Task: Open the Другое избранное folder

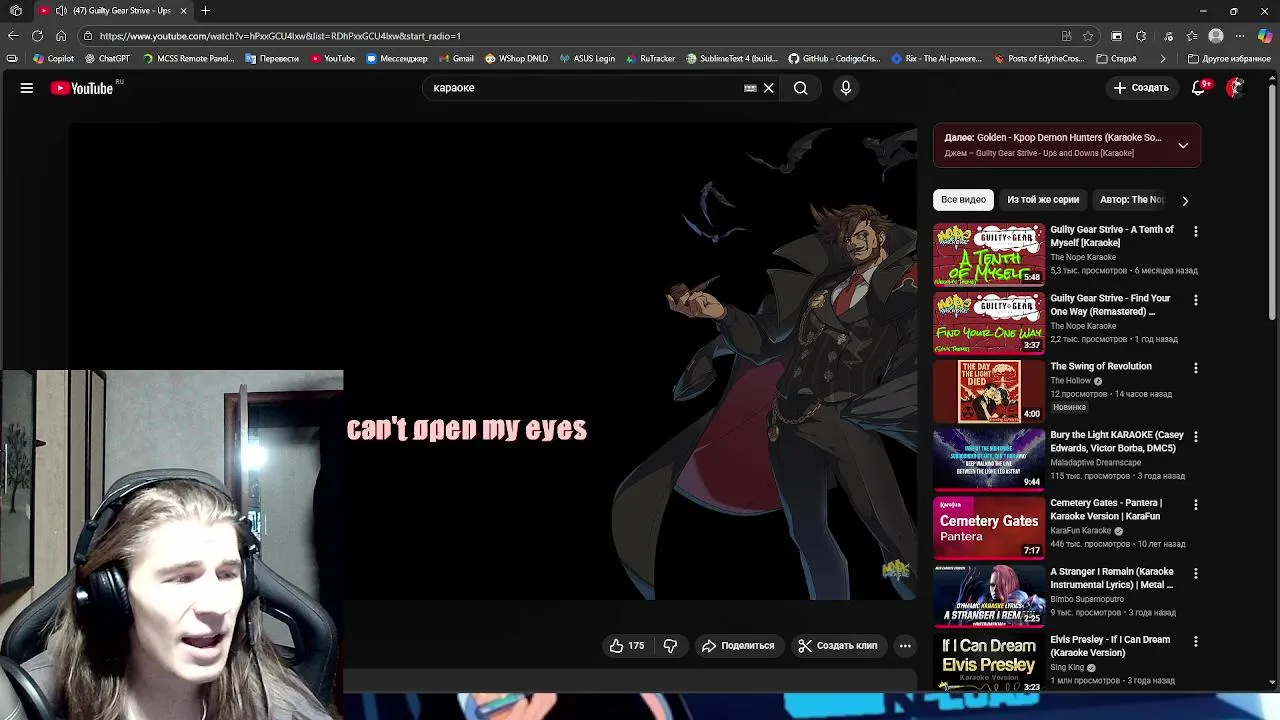Action: coord(1229,59)
